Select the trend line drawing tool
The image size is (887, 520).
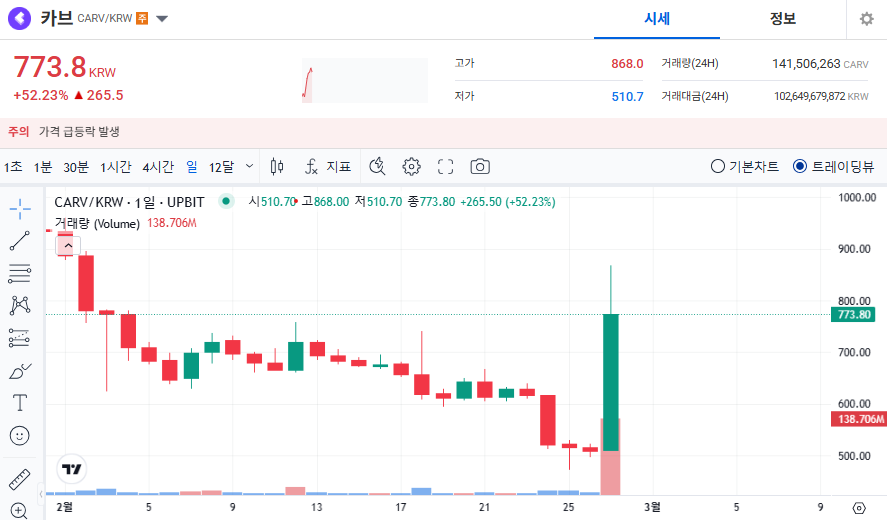click(20, 241)
